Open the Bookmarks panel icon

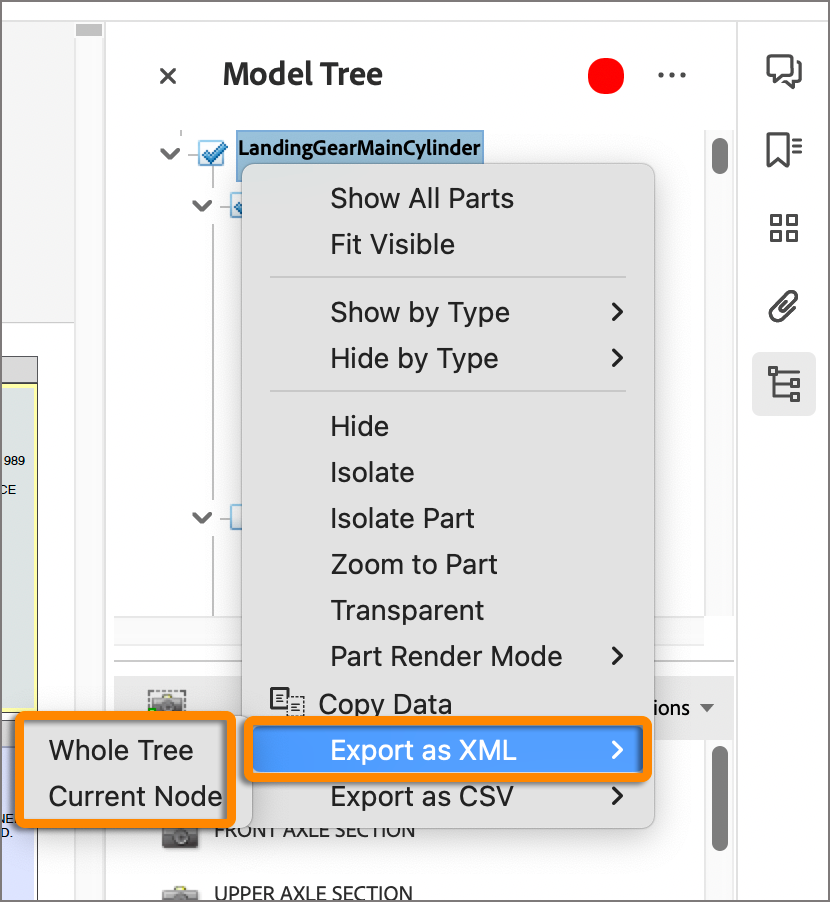pyautogui.click(x=784, y=150)
